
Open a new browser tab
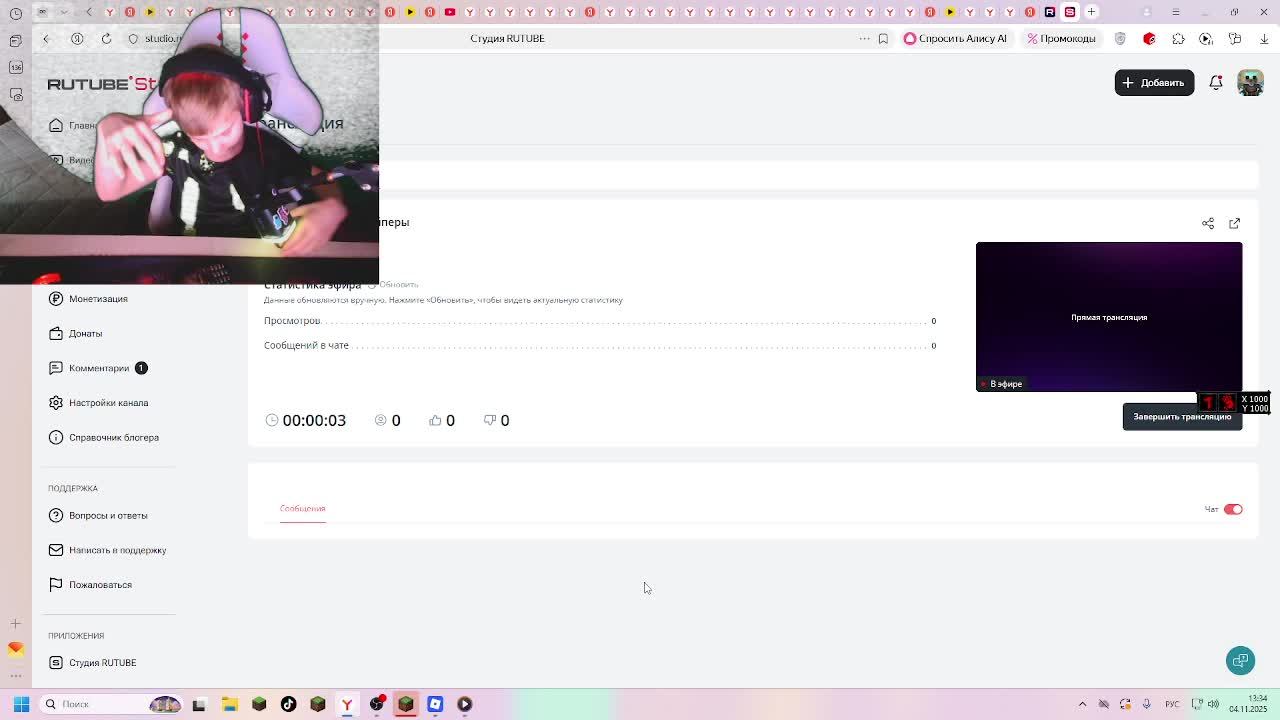(x=1091, y=12)
